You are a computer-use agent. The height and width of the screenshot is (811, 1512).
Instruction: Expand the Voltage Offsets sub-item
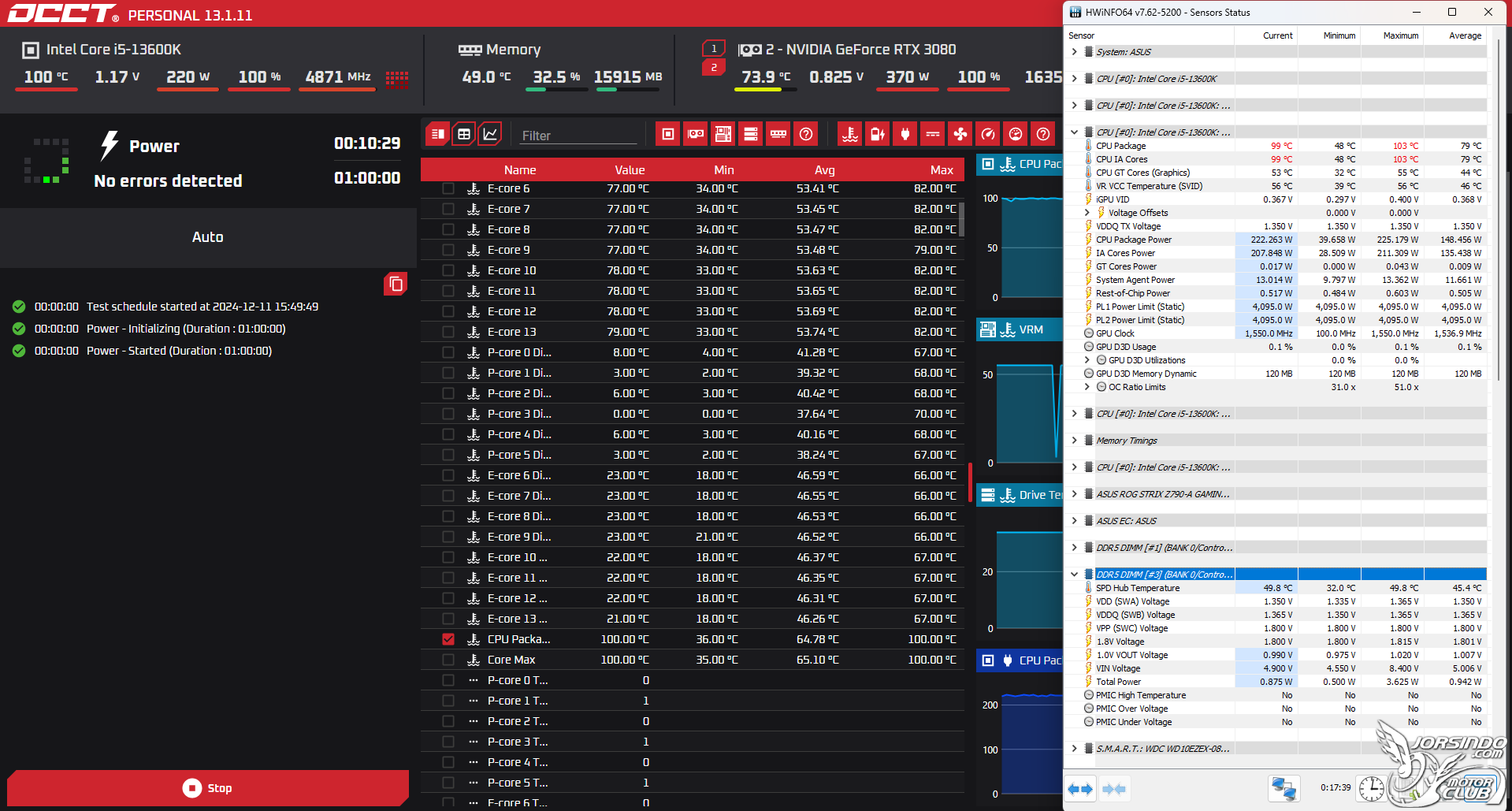[x=1087, y=213]
